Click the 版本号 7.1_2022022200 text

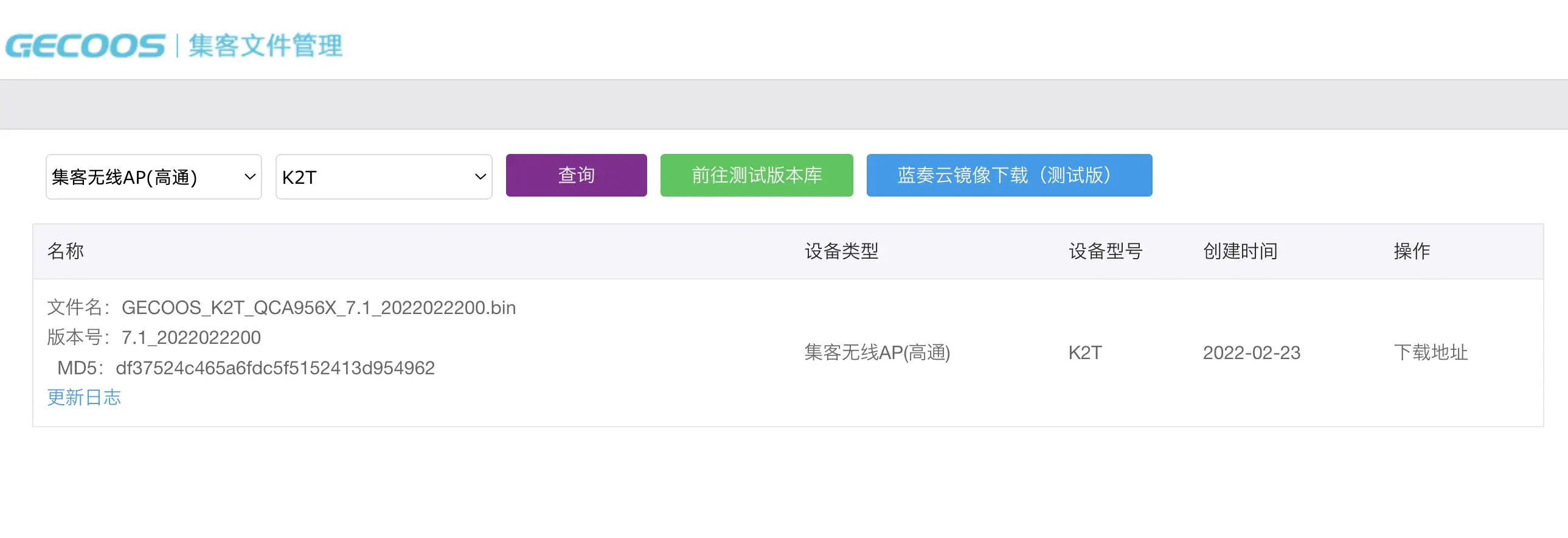click(191, 338)
